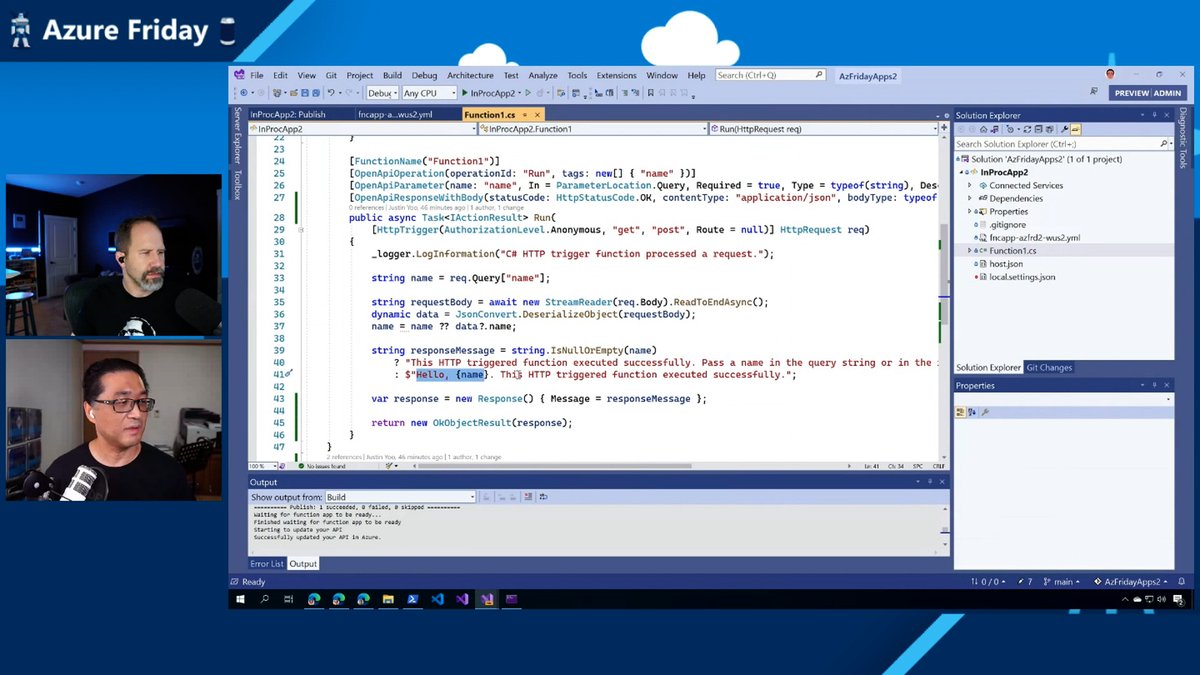This screenshot has height=675, width=1200.
Task: Select fncapp-azfrd2-wus2.yml in Solution Explorer
Action: pos(1035,238)
